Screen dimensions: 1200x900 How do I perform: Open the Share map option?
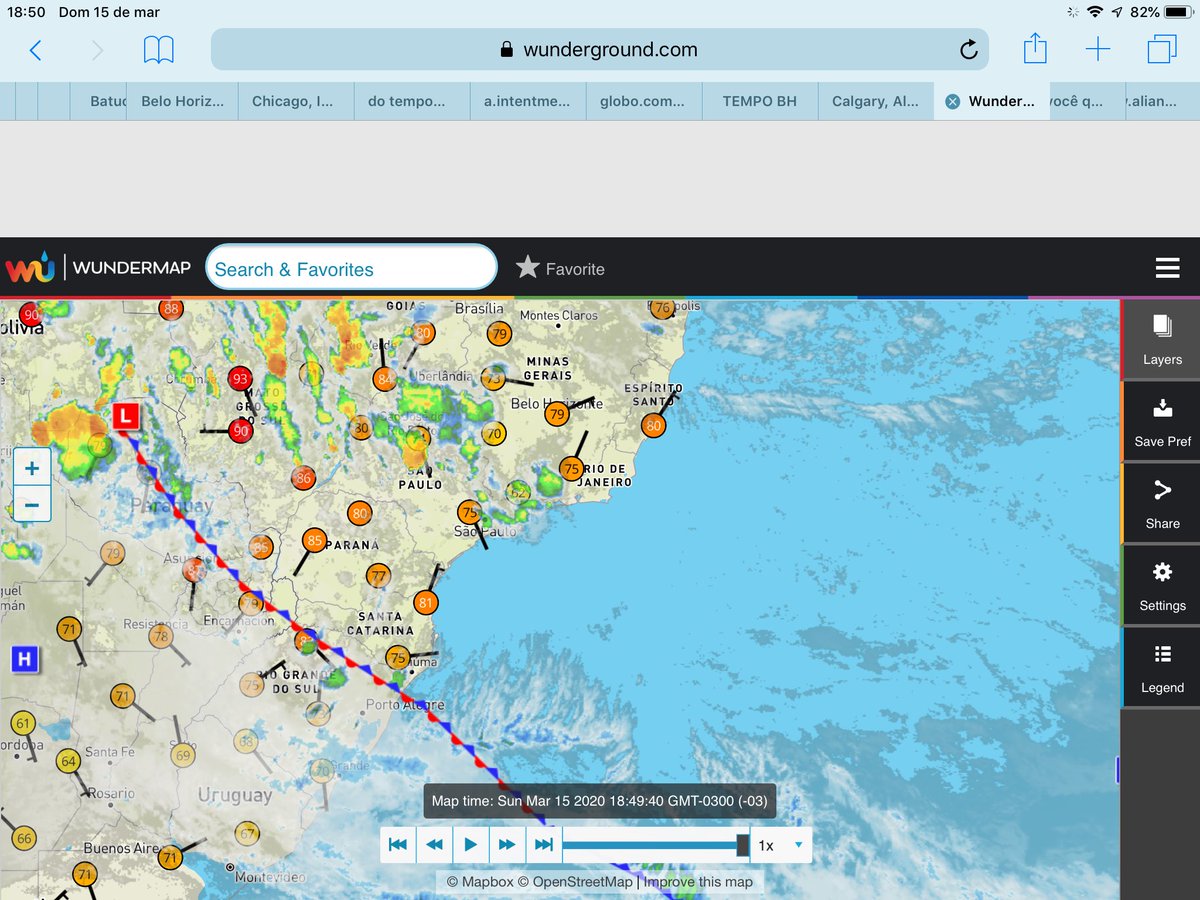(x=1161, y=504)
